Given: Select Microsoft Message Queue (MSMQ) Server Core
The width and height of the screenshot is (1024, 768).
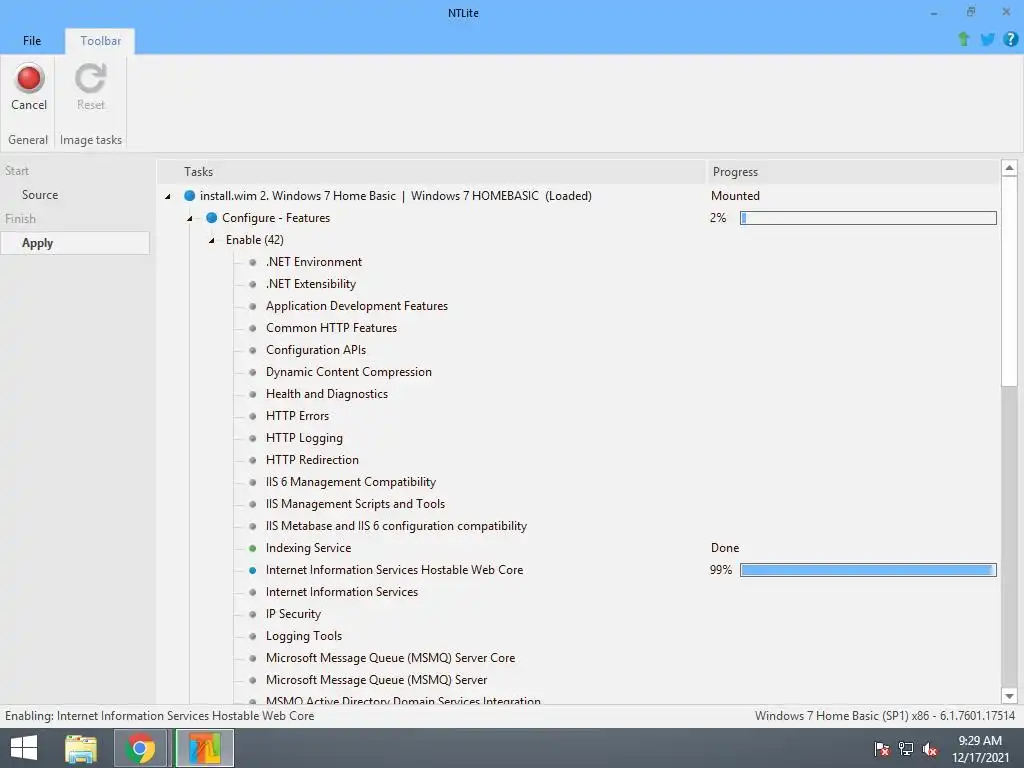Looking at the screenshot, I should (390, 658).
